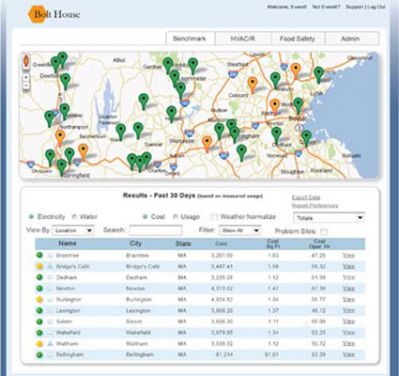Screen dimensions: 399x376
Task: Click the Dedham name cell
Action: pyautogui.click(x=67, y=277)
